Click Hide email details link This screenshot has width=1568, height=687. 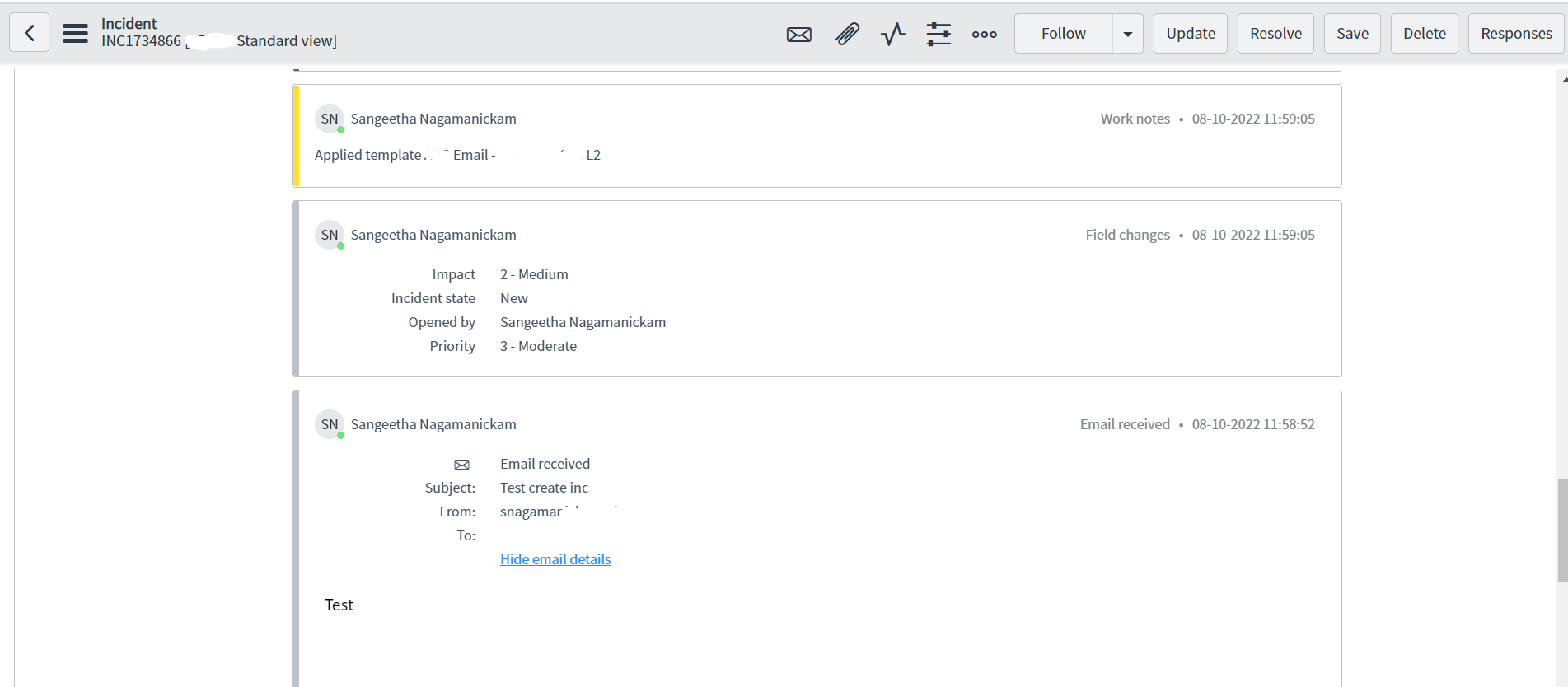coord(555,559)
